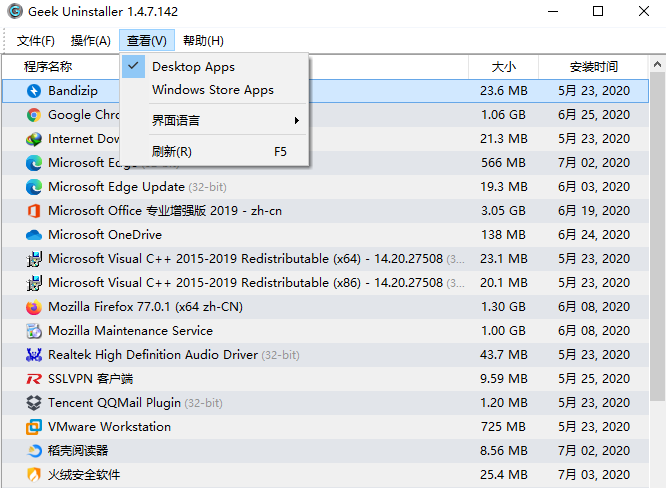The image size is (666, 488).
Task: Select Realtek High Definition Audio Driver
Action: click(x=325, y=355)
